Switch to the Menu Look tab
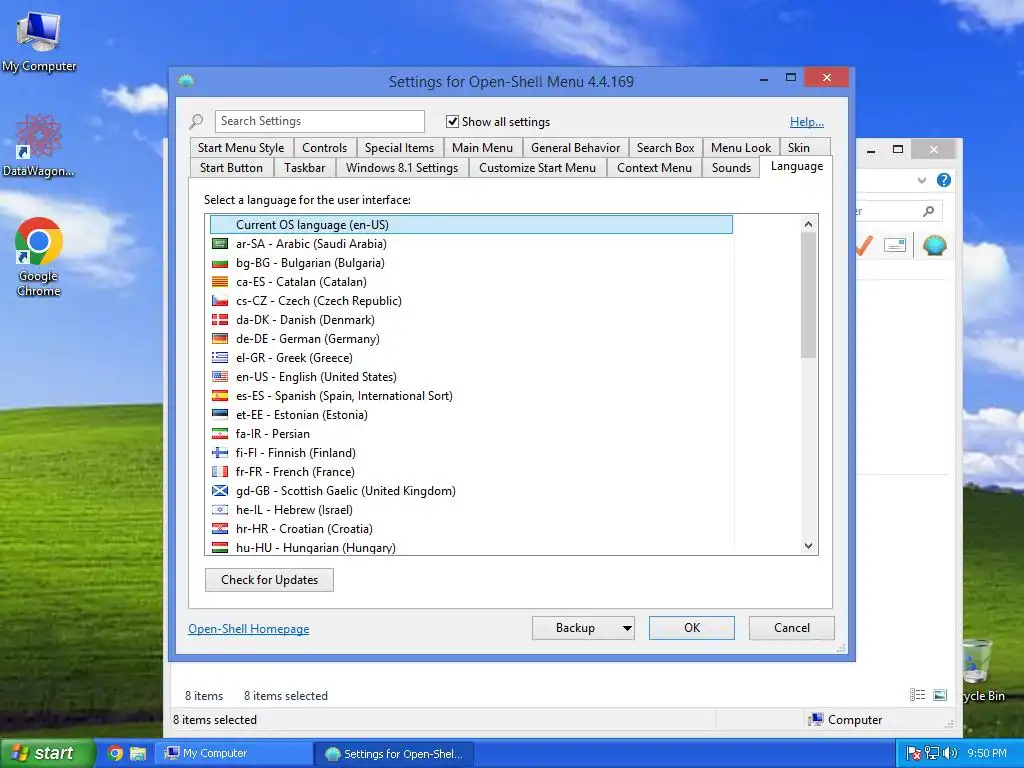Screen dimensions: 1024x768 click(741, 148)
